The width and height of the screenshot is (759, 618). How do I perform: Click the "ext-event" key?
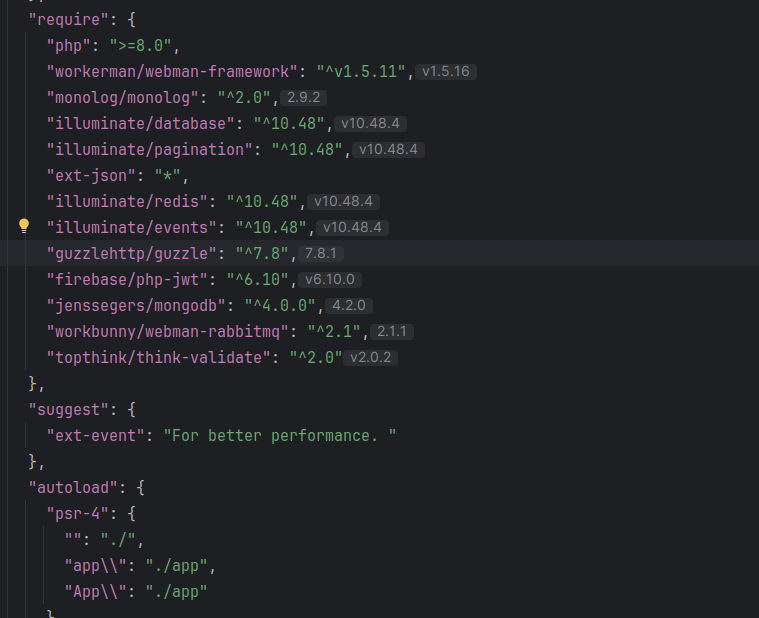point(95,436)
